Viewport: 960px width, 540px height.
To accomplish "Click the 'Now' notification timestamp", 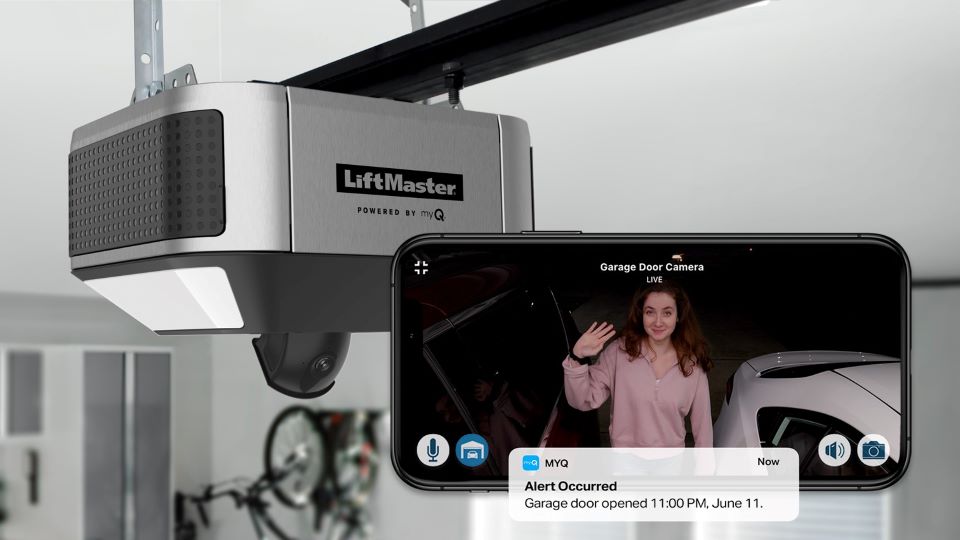I will [x=768, y=462].
